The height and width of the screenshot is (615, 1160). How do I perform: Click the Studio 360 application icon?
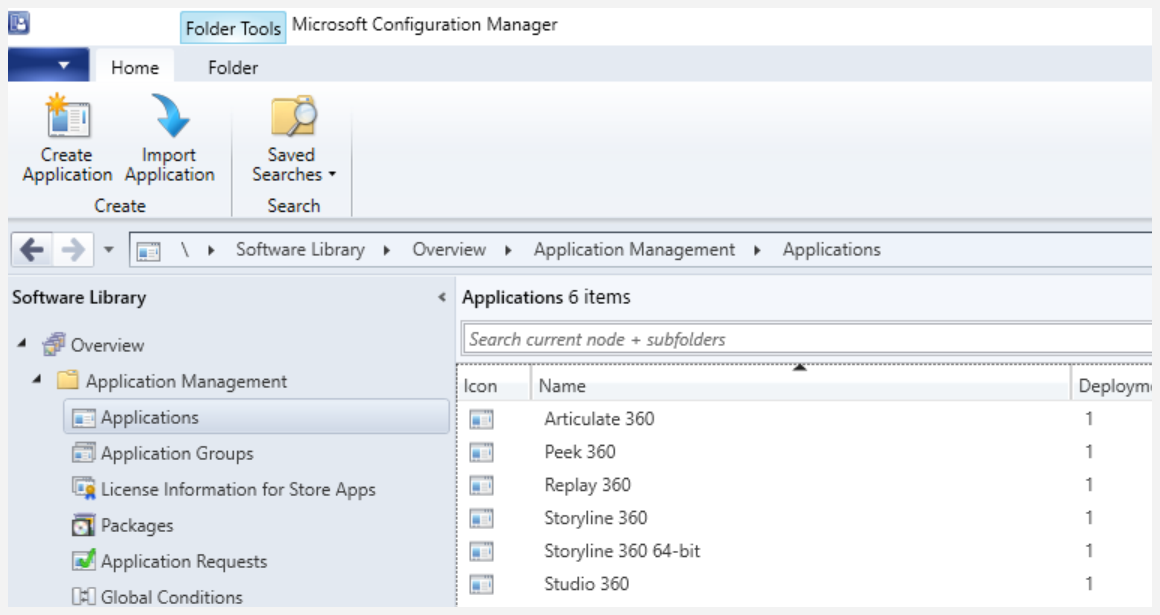[482, 585]
